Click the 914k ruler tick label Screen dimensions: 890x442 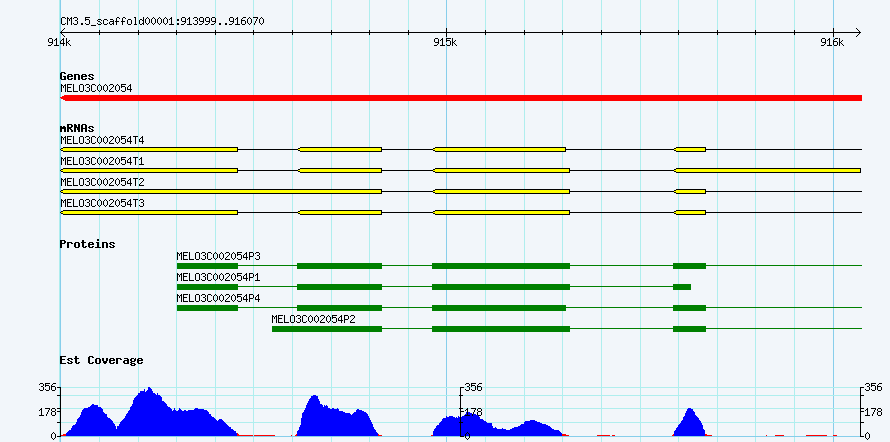[x=59, y=43]
